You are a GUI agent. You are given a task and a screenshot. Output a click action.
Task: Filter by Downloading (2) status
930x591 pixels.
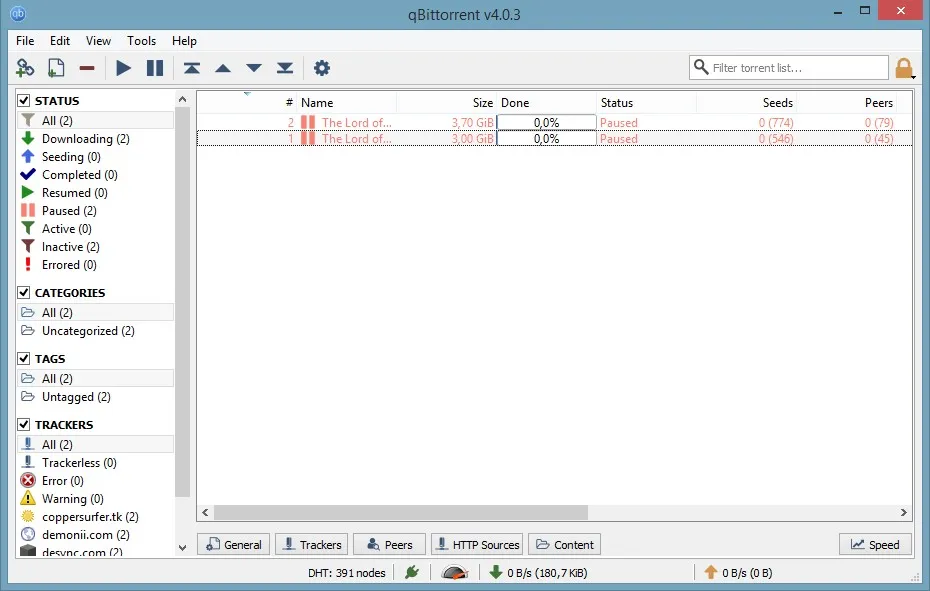coord(85,139)
